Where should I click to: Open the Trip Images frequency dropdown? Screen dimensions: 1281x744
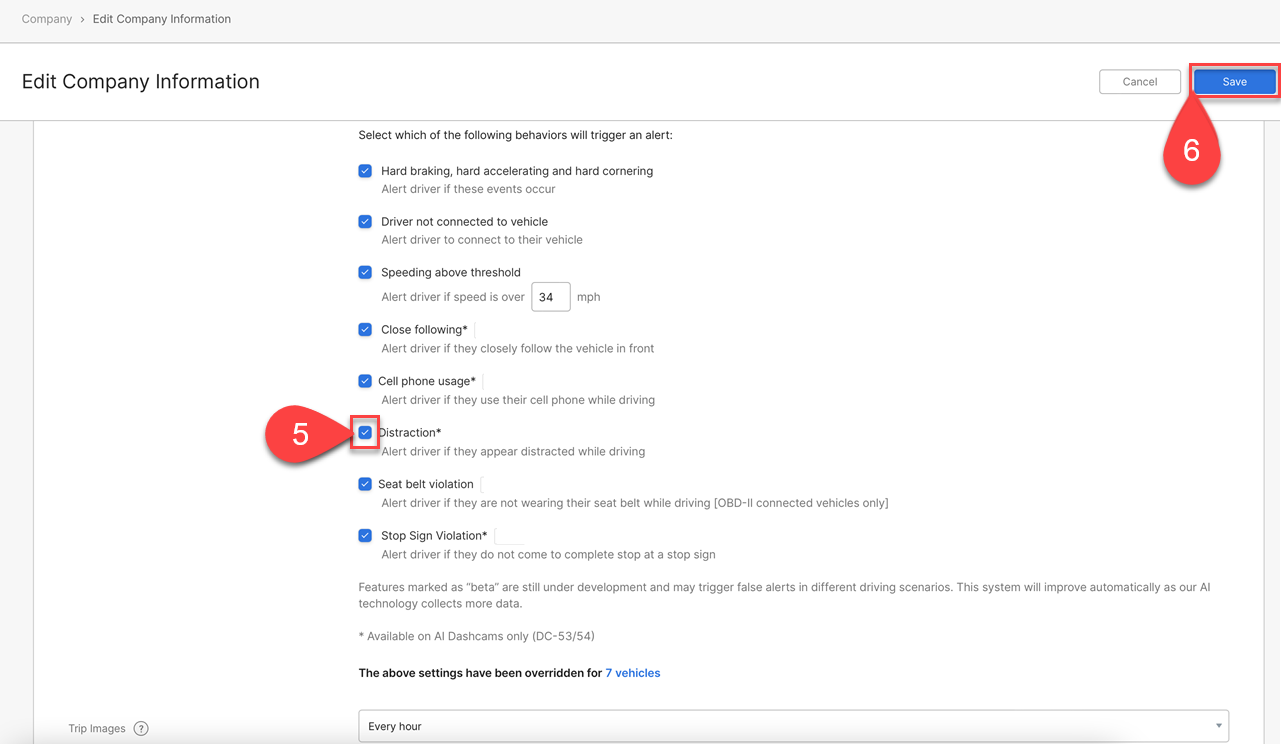[x=794, y=726]
